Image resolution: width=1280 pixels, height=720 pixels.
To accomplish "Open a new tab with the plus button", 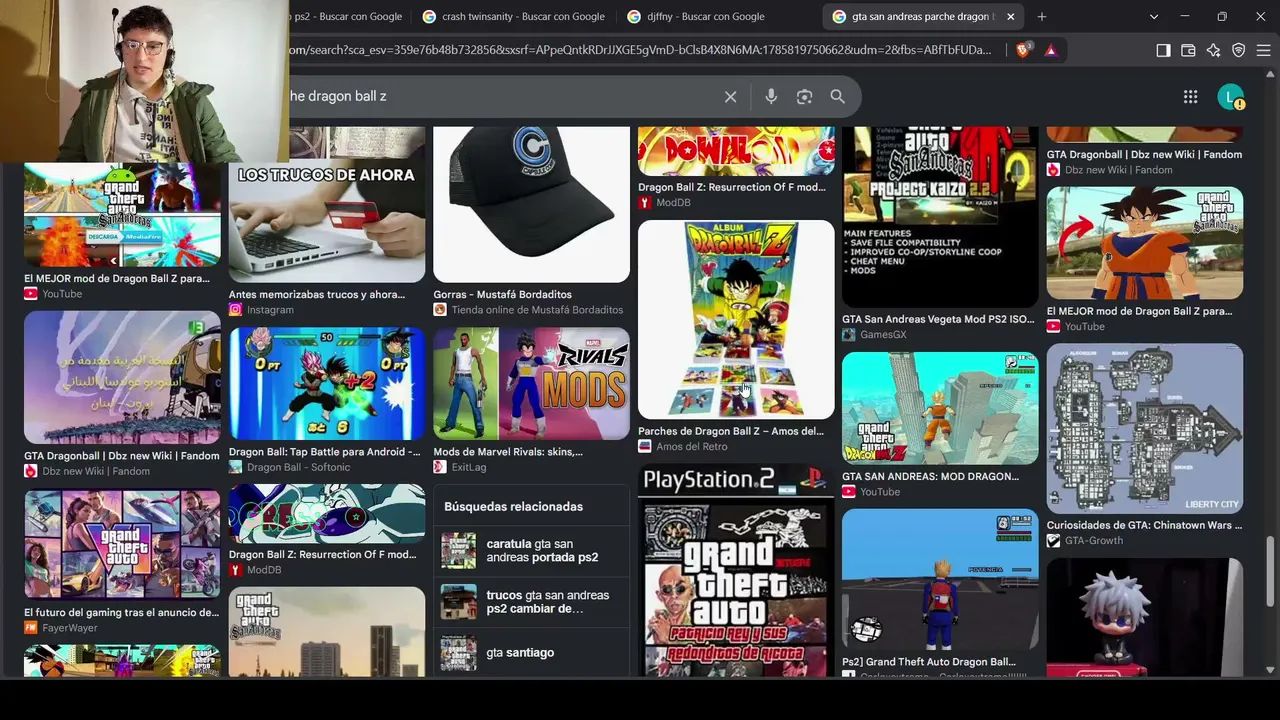I will click(1041, 16).
